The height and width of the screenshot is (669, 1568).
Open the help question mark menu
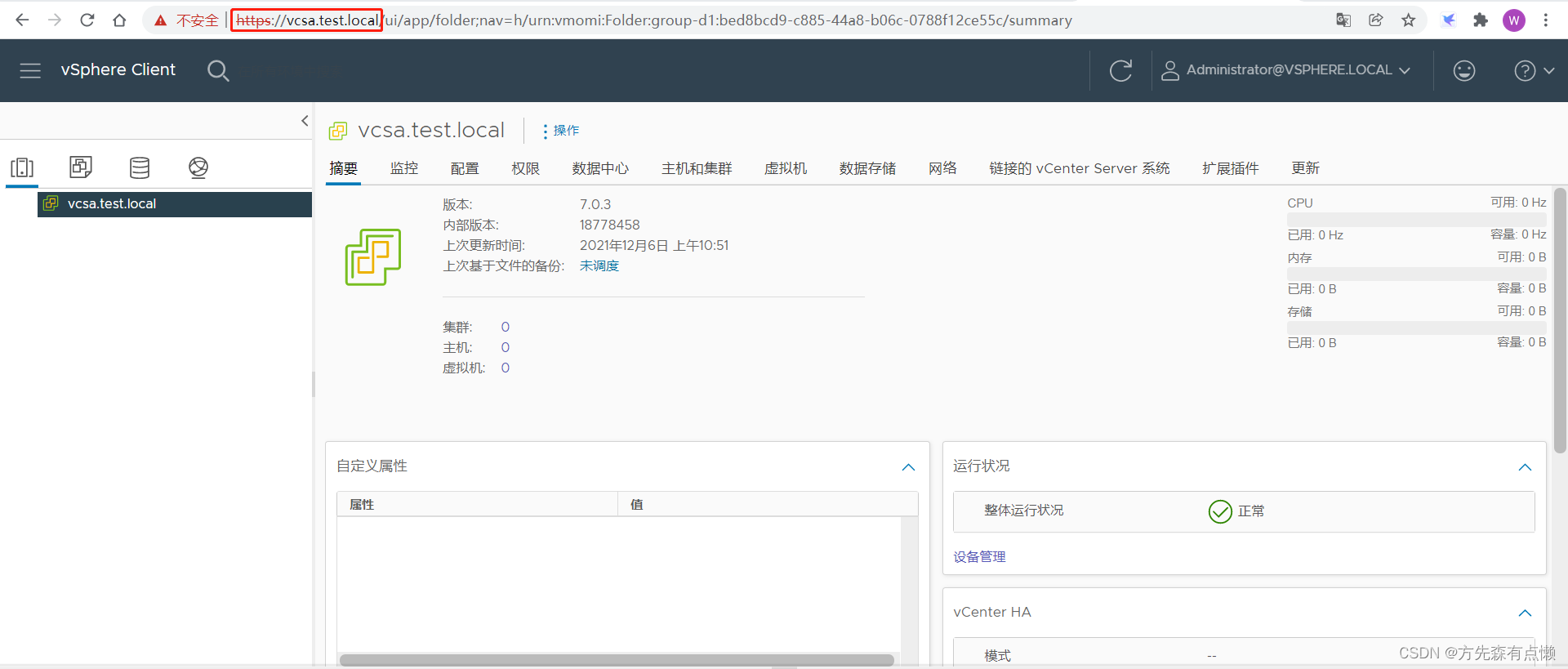pyautogui.click(x=1534, y=71)
